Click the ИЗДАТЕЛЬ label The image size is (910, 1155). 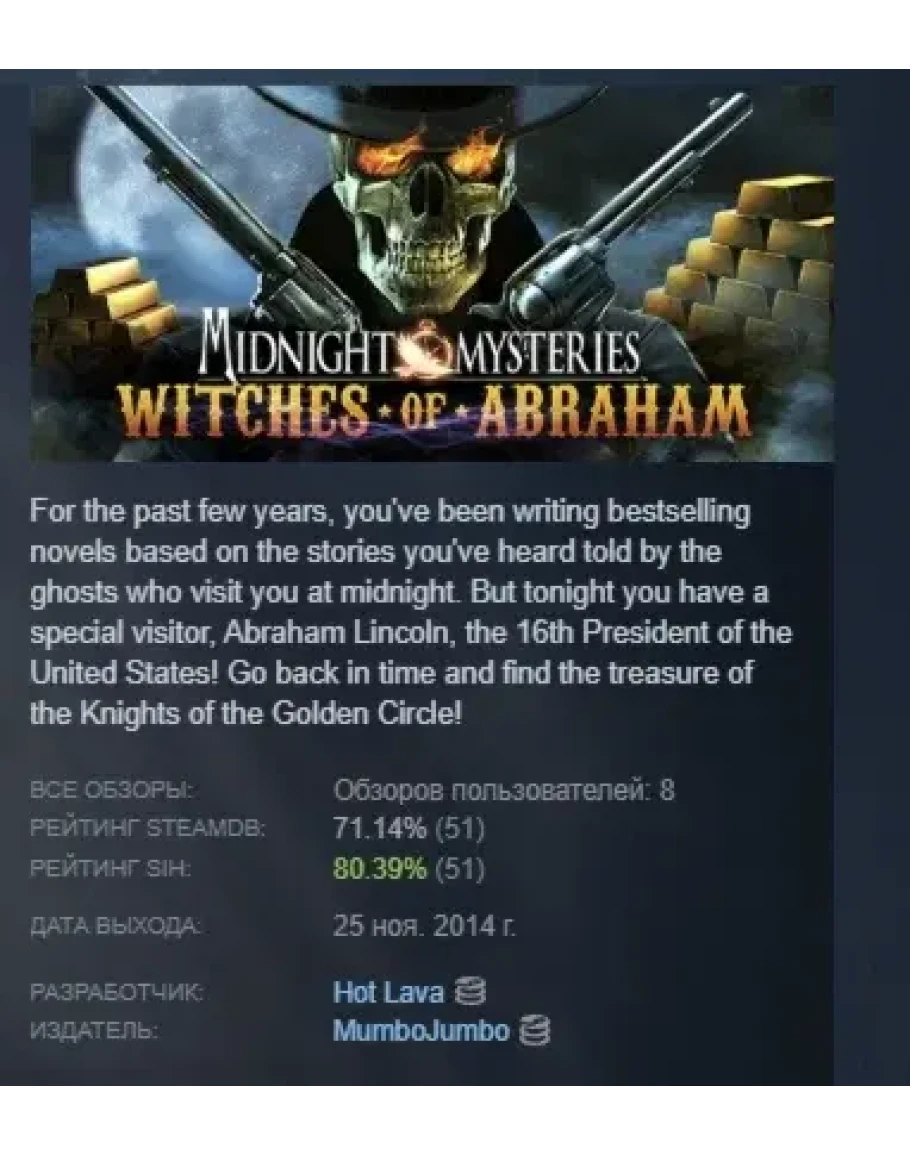tap(94, 1031)
